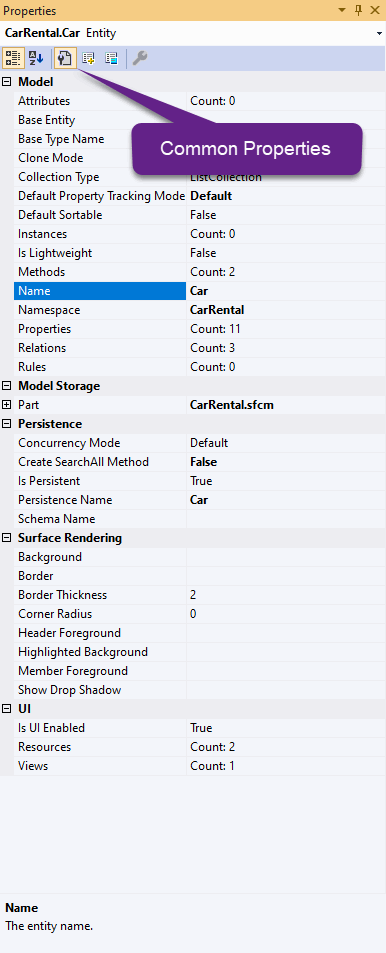This screenshot has height=953, width=386.
Task: Expand the Part property node
Action: pyautogui.click(x=7, y=405)
